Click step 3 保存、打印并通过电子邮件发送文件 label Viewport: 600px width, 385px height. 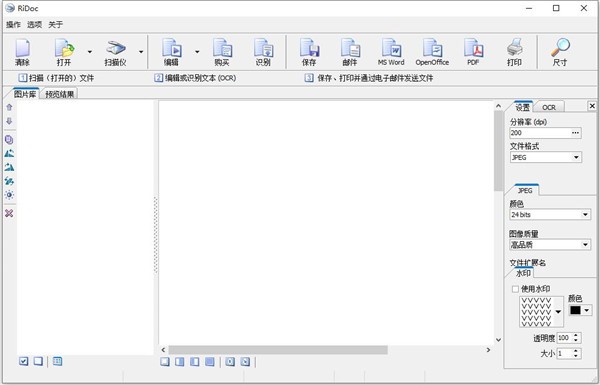[x=369, y=78]
